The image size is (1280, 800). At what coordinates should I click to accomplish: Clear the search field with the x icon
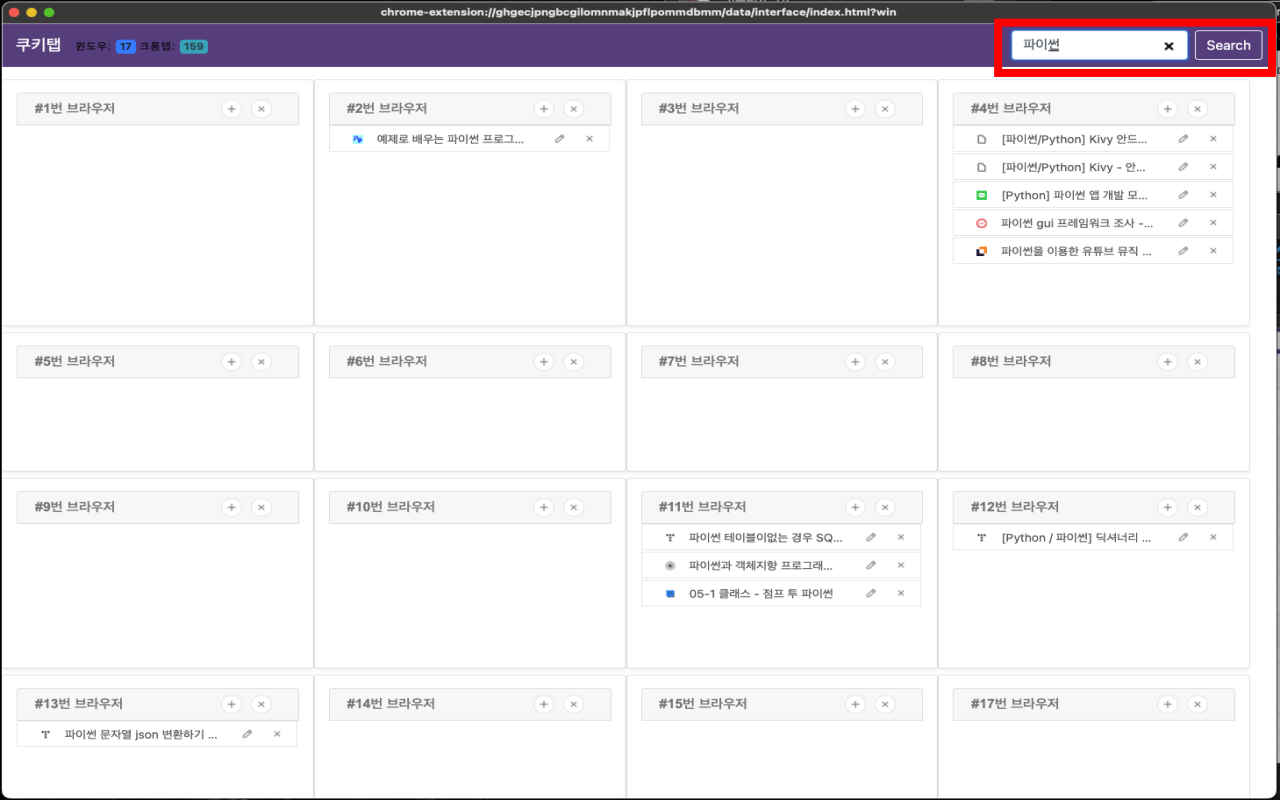click(x=1168, y=44)
